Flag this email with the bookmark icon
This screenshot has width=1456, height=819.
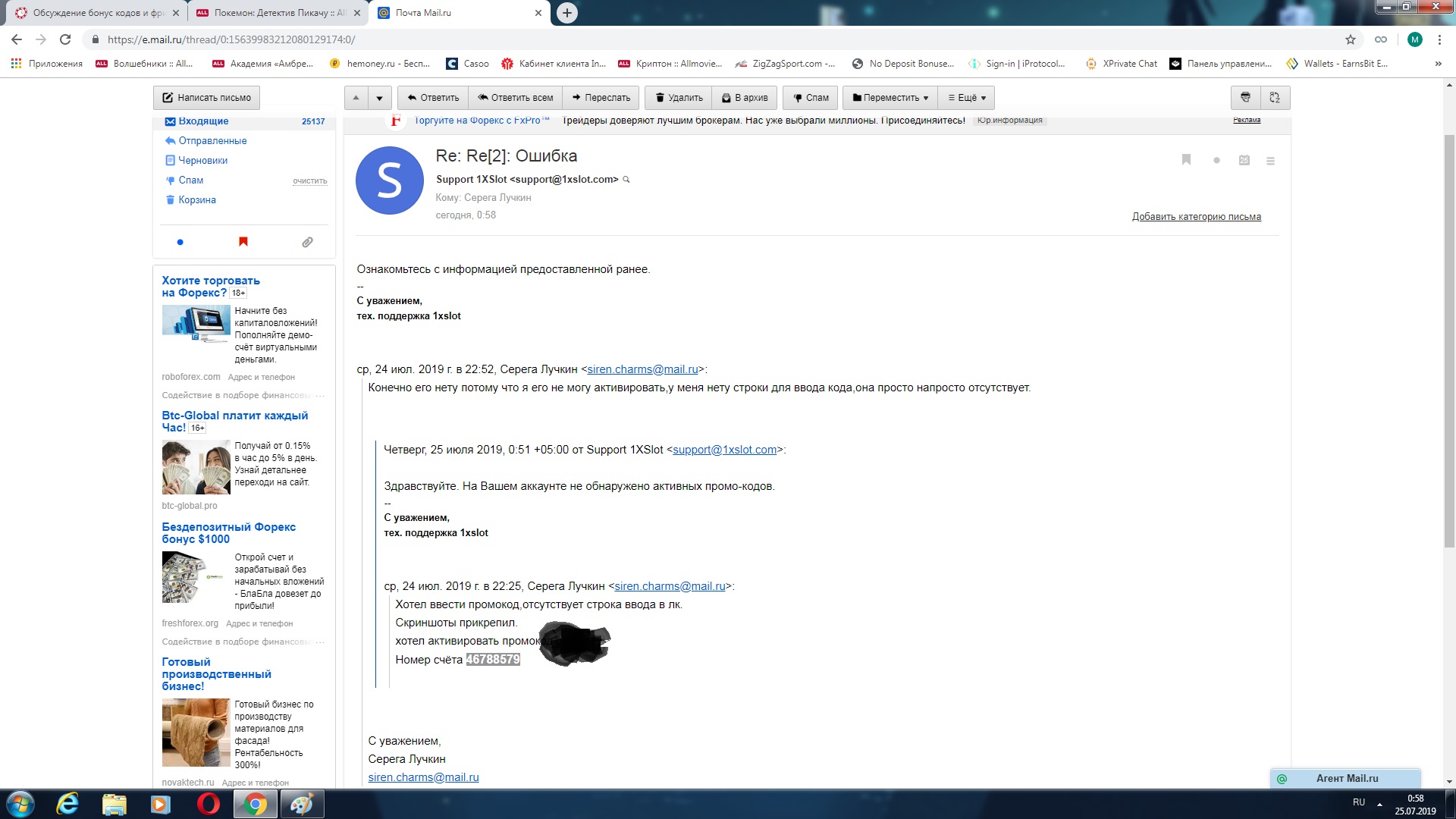click(1186, 160)
